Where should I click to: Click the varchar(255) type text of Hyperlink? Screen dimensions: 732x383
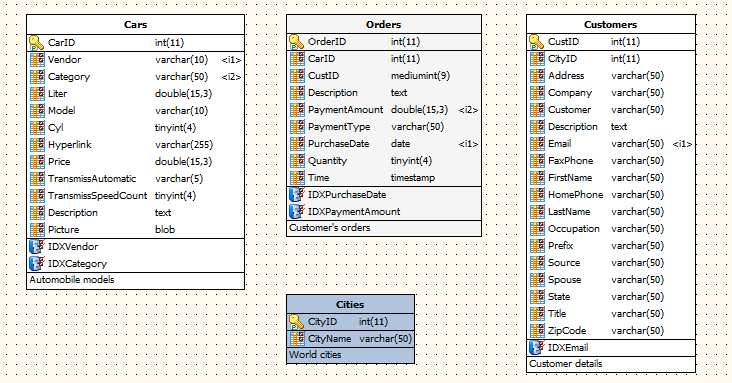184,145
